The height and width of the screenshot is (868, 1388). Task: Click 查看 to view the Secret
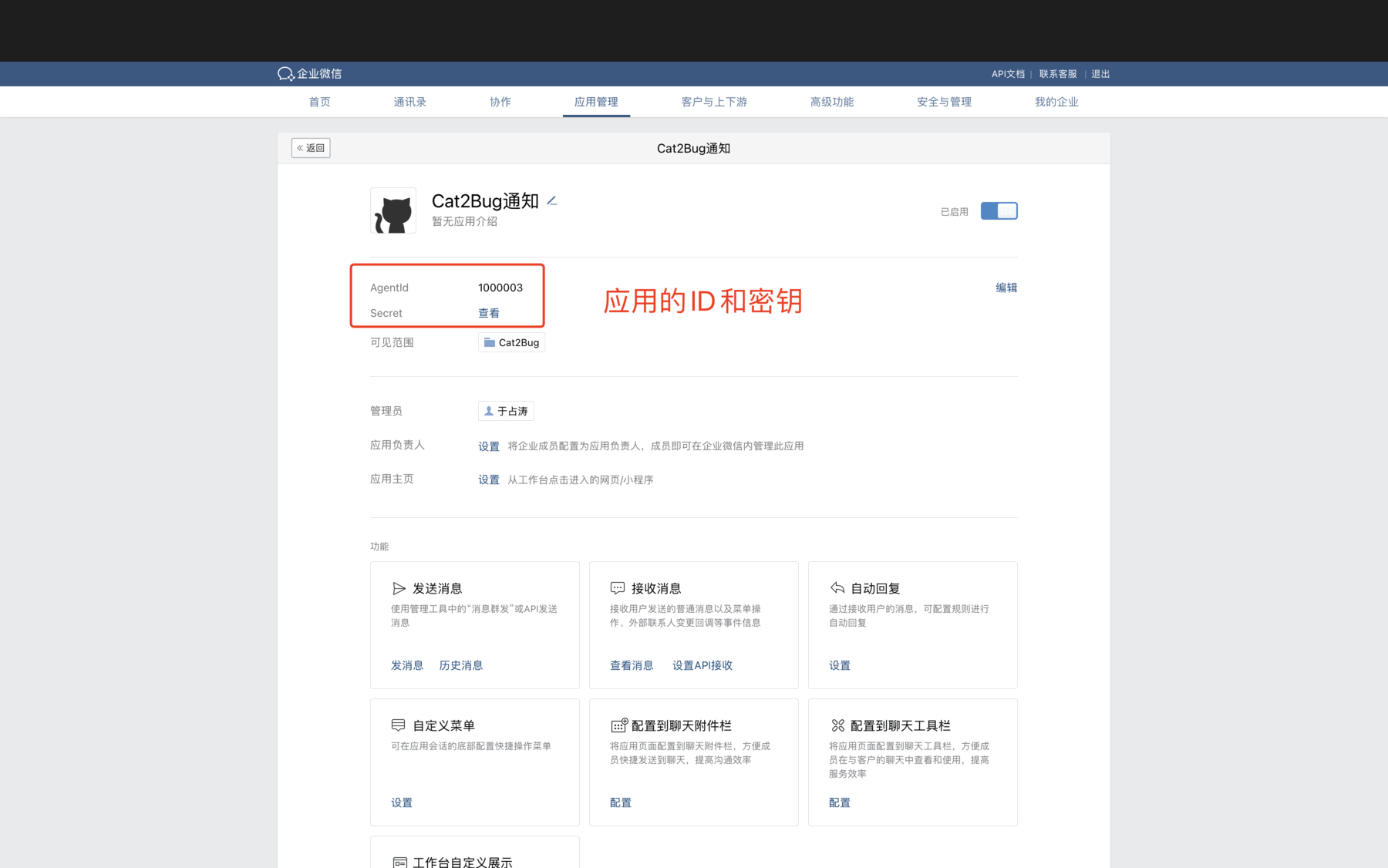tap(489, 313)
